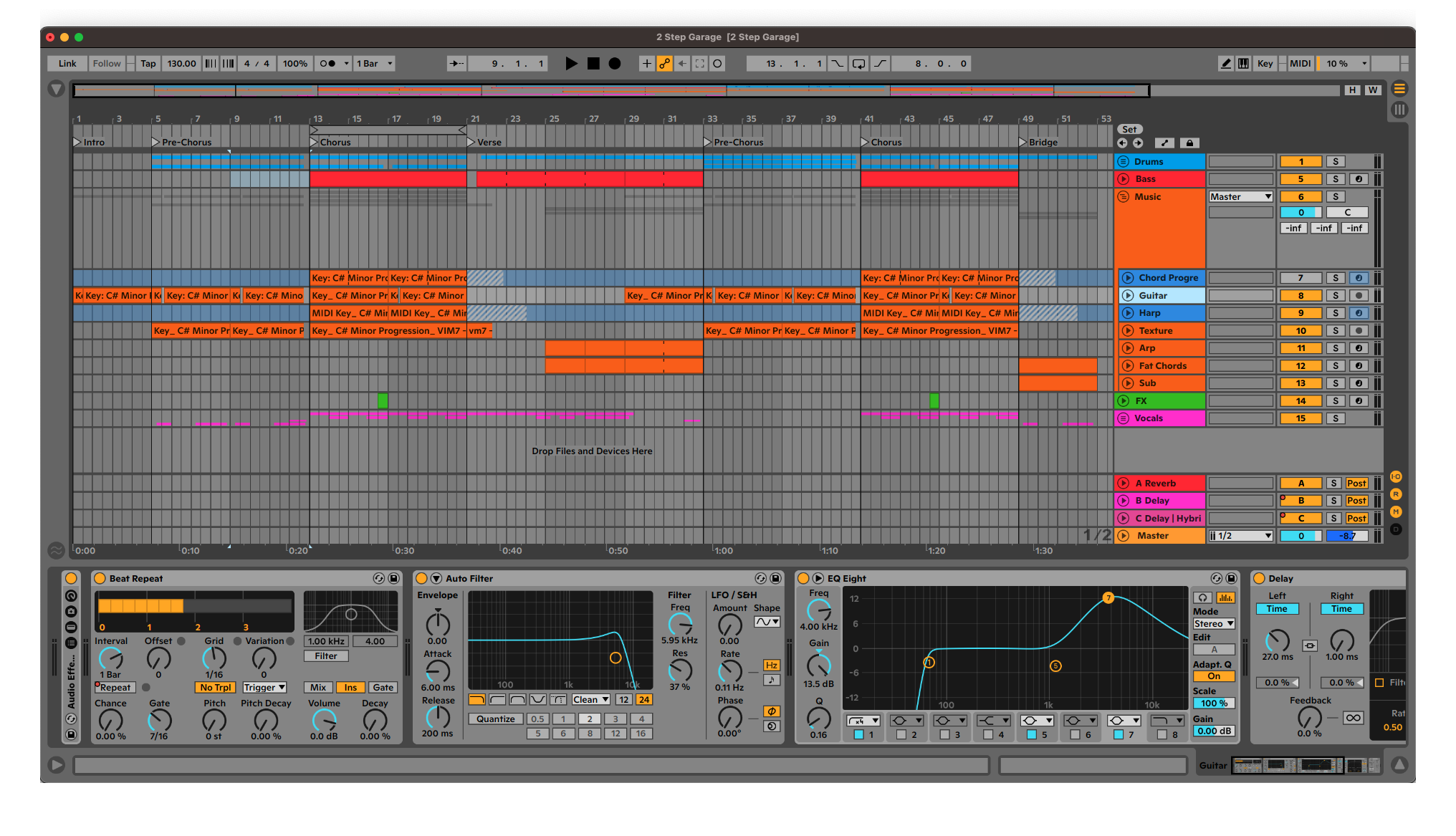Enable EQ Eight band 2 checkbox

pyautogui.click(x=901, y=734)
